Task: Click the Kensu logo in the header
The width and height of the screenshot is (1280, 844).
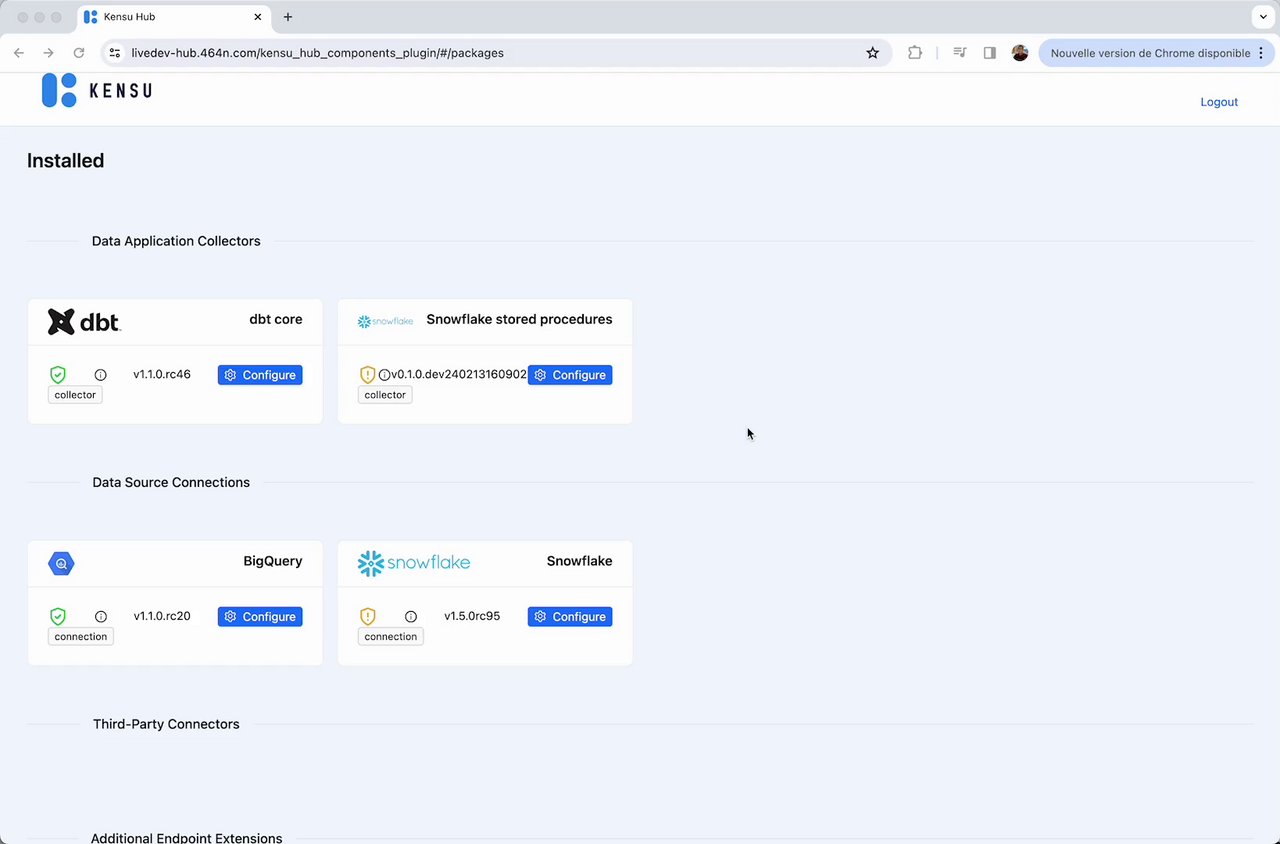Action: pyautogui.click(x=97, y=90)
